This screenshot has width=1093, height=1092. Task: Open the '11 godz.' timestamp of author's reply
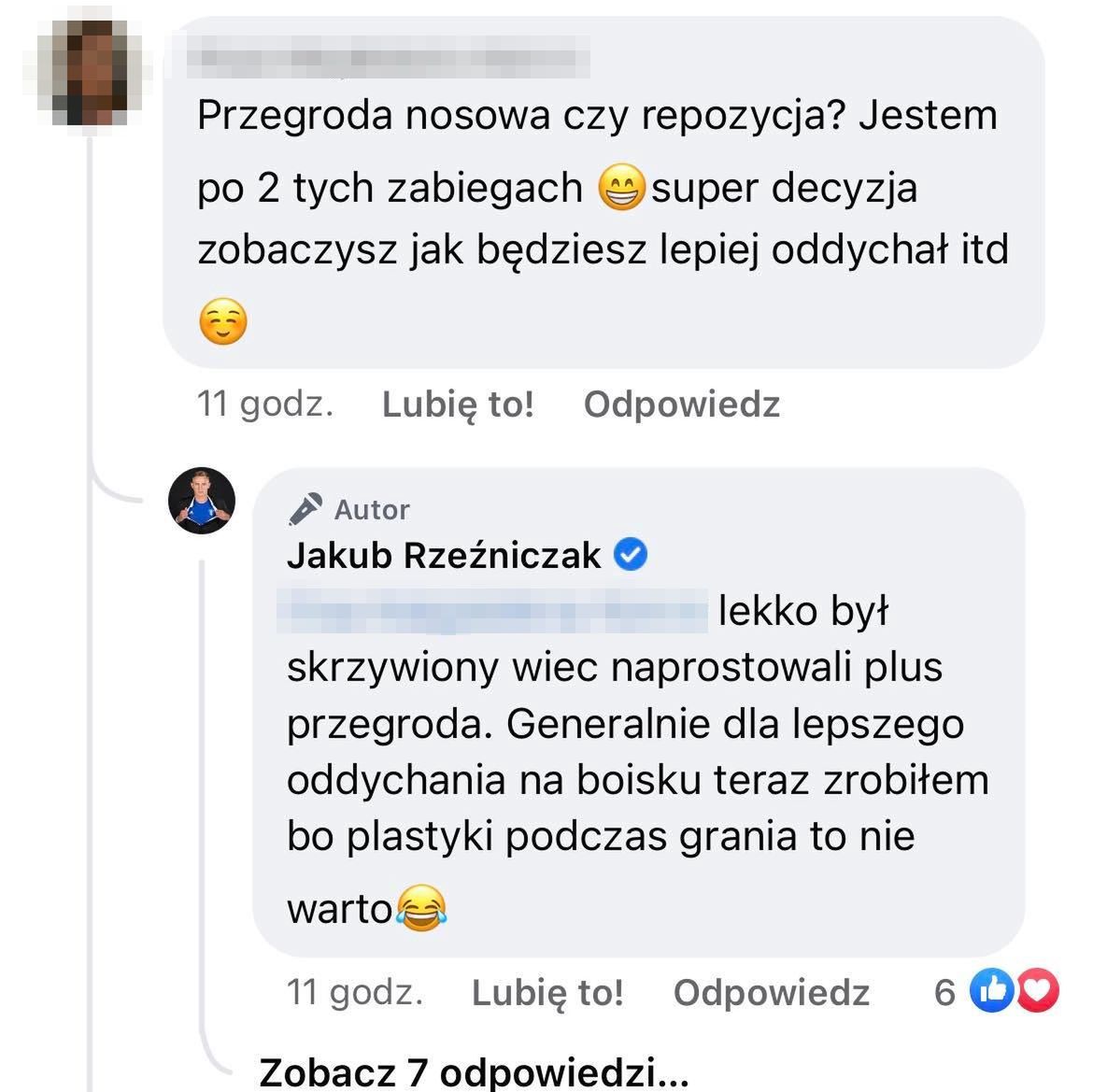click(x=355, y=992)
